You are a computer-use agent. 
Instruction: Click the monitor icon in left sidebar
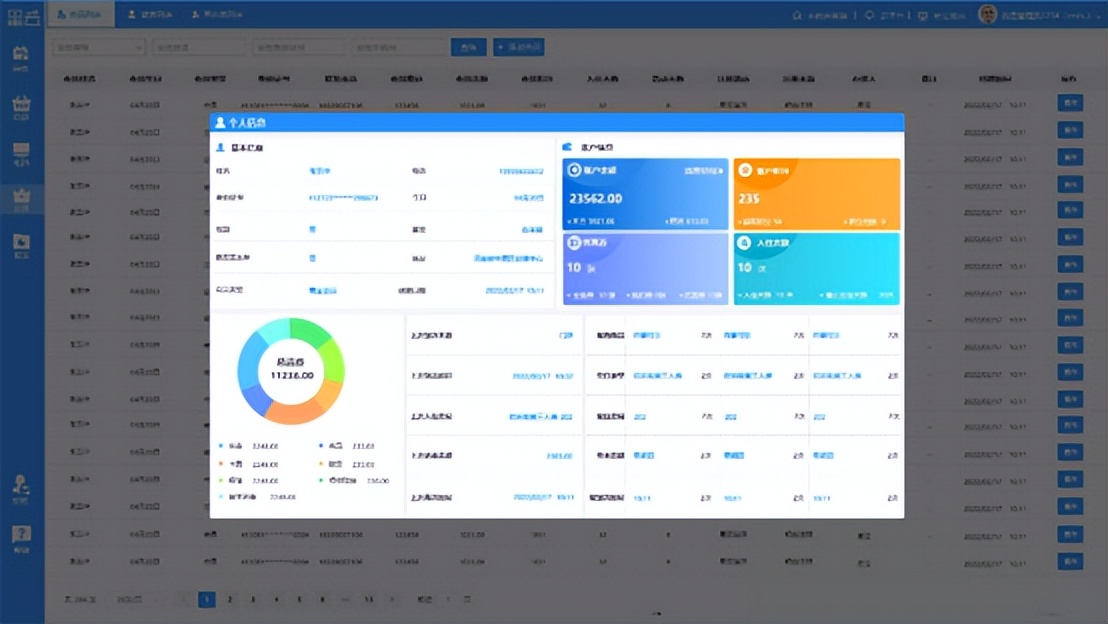(21, 153)
